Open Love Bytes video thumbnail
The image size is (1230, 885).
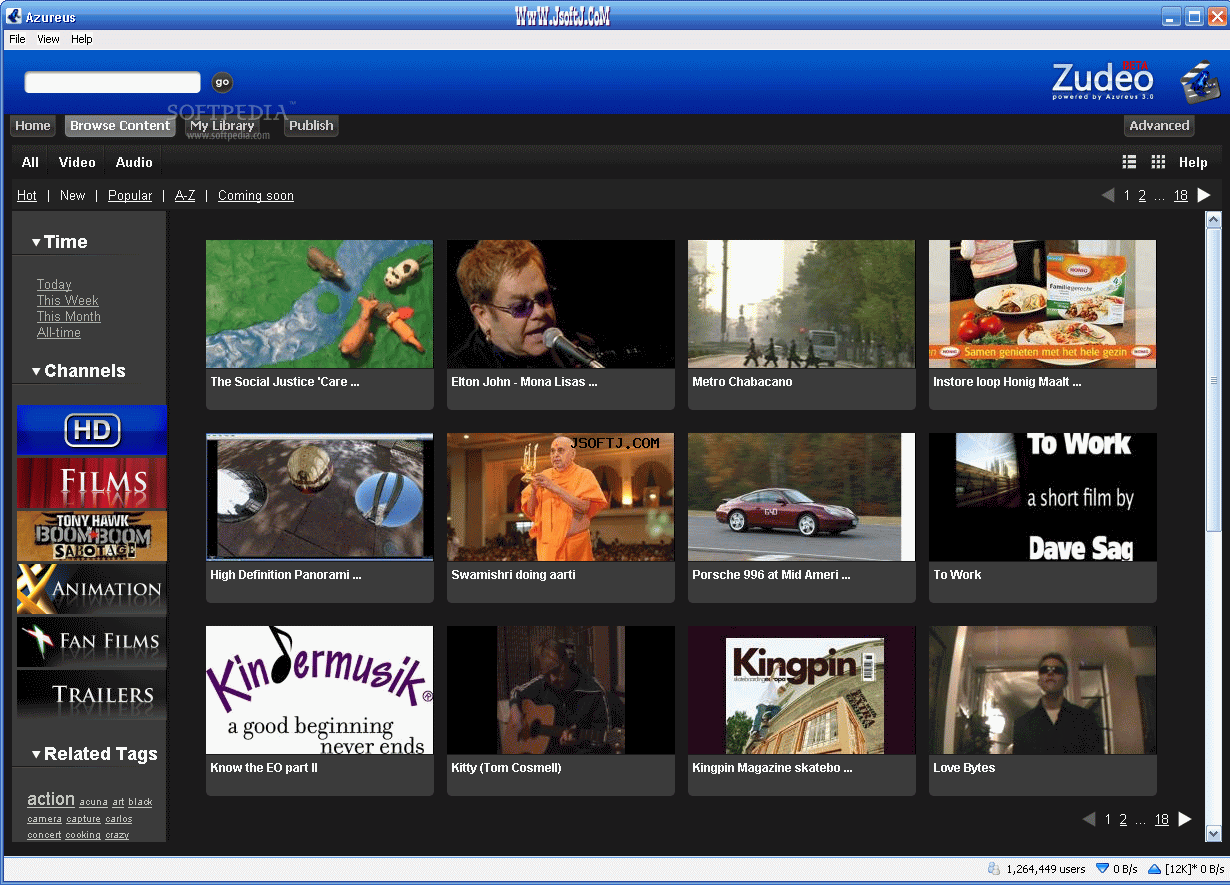coord(1043,690)
